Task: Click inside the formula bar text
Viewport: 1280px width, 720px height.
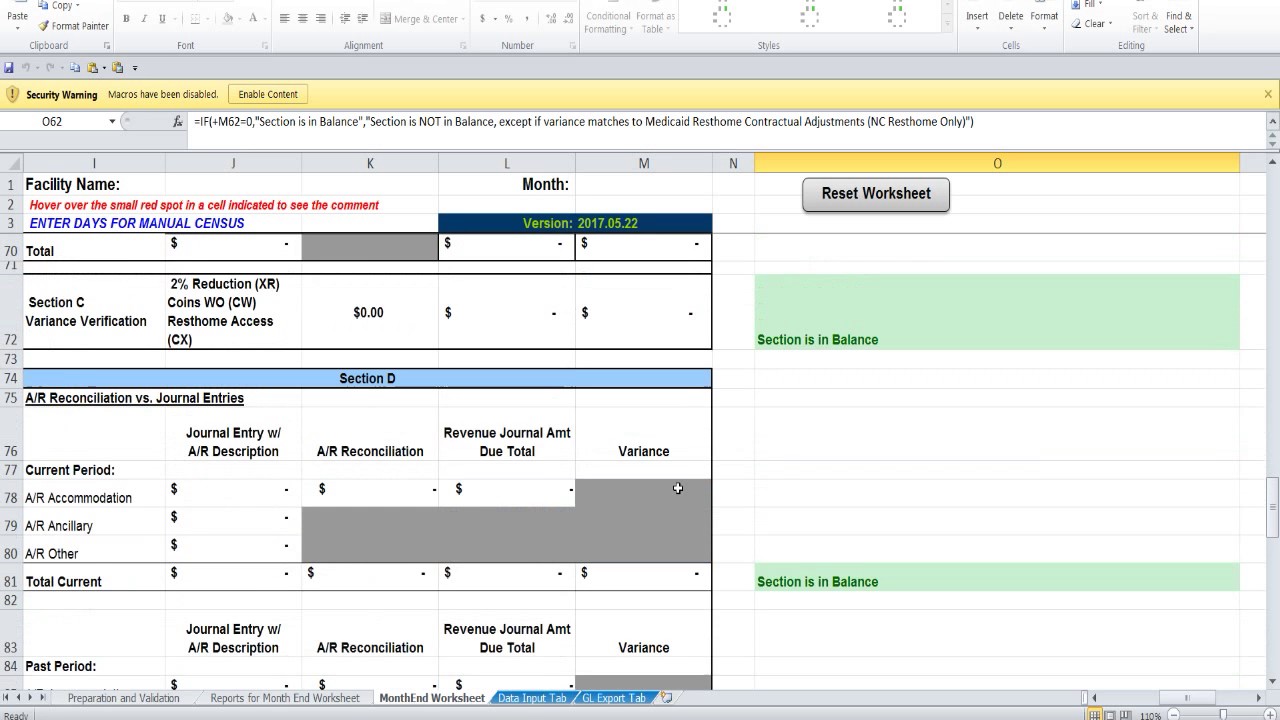Action: pyautogui.click(x=583, y=122)
